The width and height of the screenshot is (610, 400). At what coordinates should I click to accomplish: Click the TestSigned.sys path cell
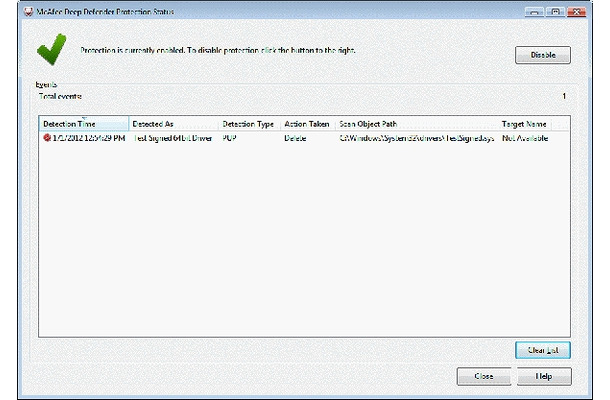[x=417, y=138]
